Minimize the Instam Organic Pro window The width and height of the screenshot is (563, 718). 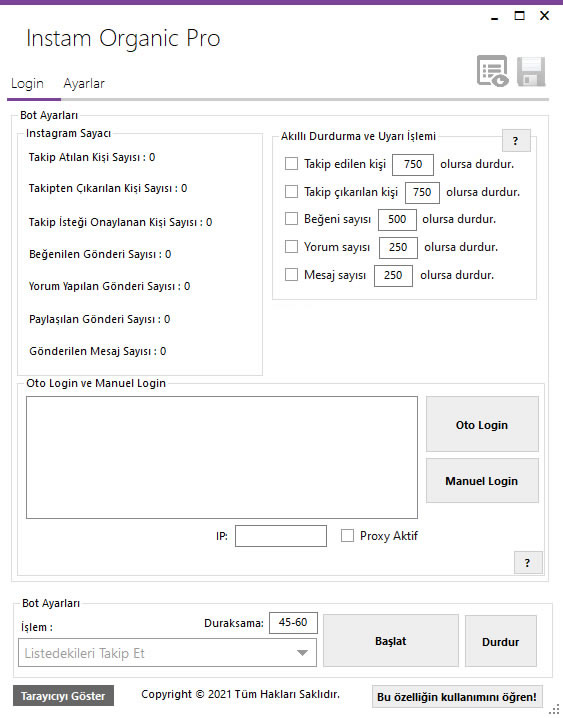(x=494, y=17)
